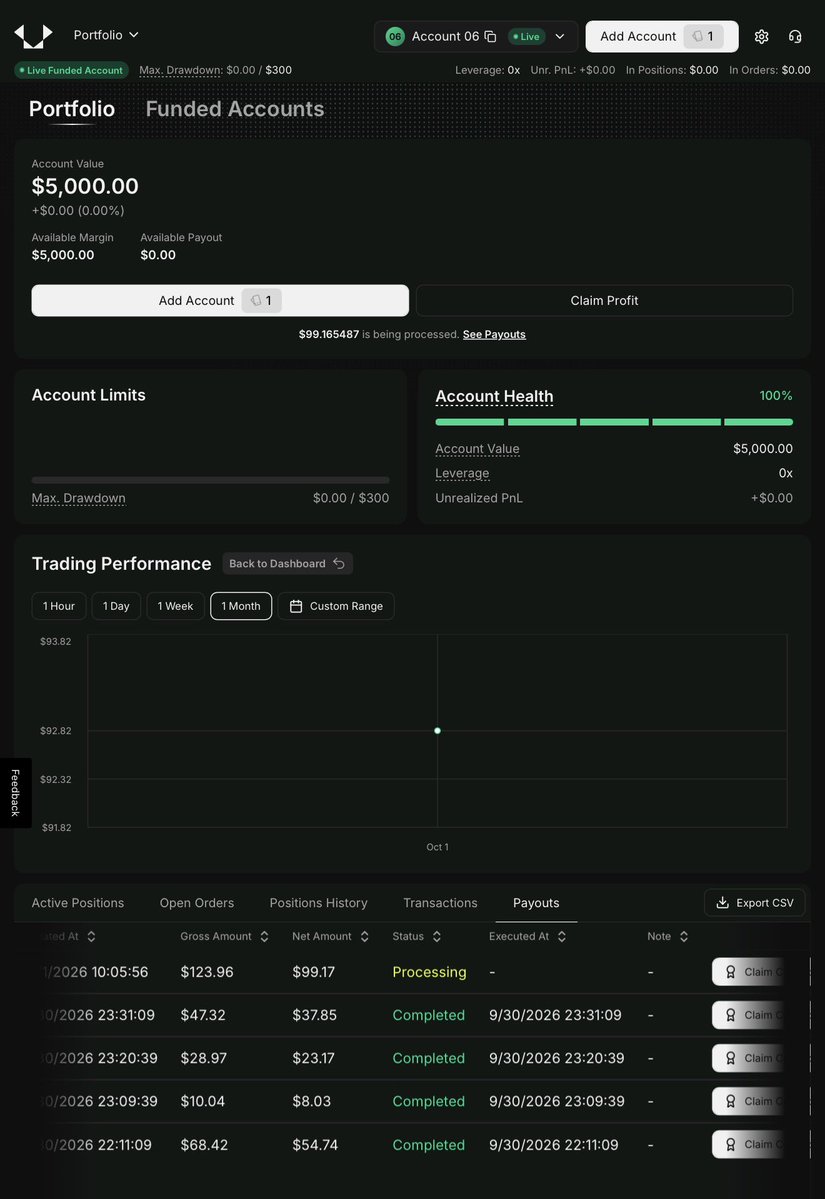The height and width of the screenshot is (1199, 825).
Task: Sort by the Net Amount column
Action: click(330, 937)
